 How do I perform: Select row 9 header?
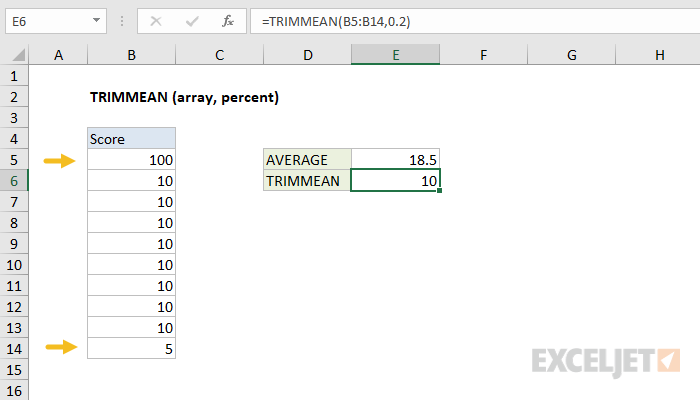tap(14, 244)
